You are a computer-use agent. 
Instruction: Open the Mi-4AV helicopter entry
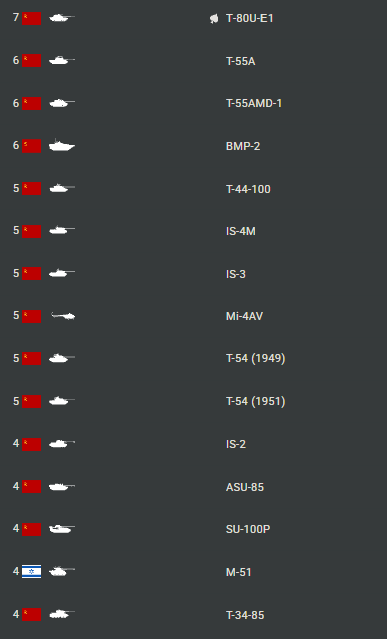(x=244, y=316)
